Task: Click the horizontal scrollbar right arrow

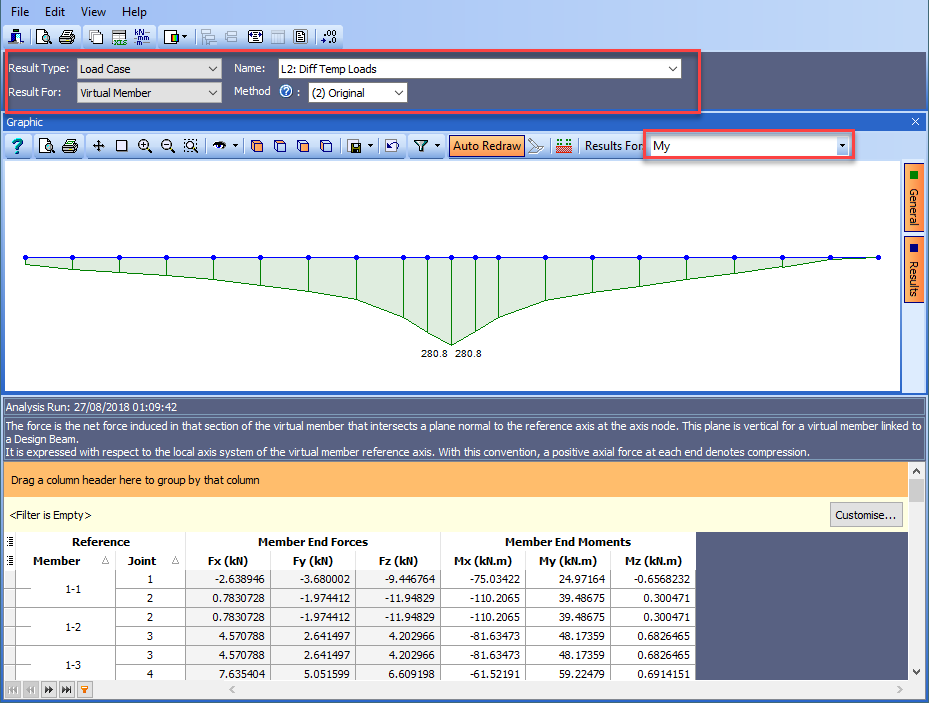Action: pyautogui.click(x=899, y=689)
